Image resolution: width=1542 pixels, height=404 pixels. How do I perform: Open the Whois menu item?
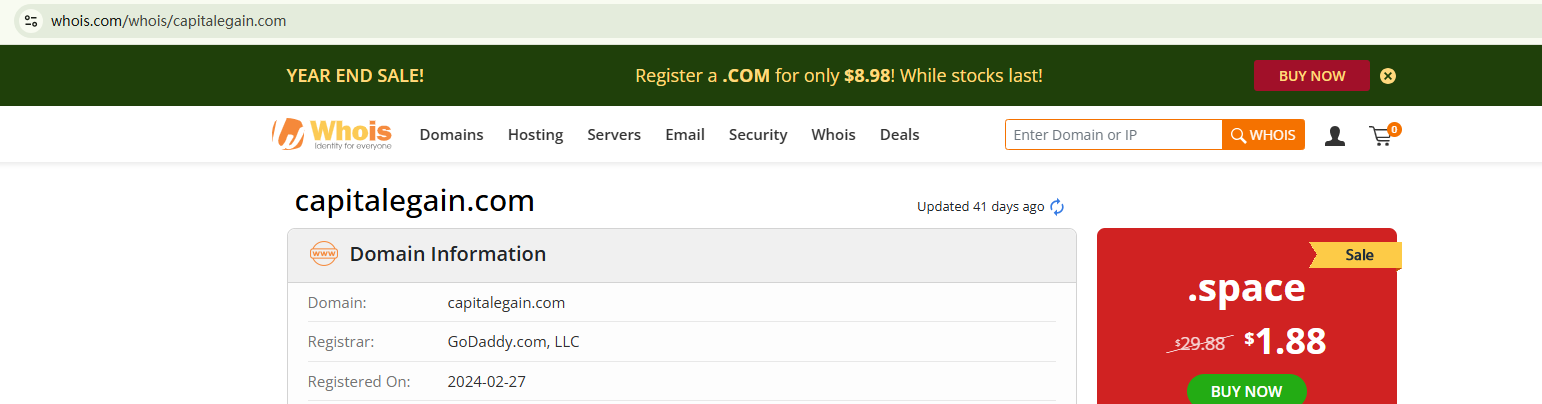[833, 135]
